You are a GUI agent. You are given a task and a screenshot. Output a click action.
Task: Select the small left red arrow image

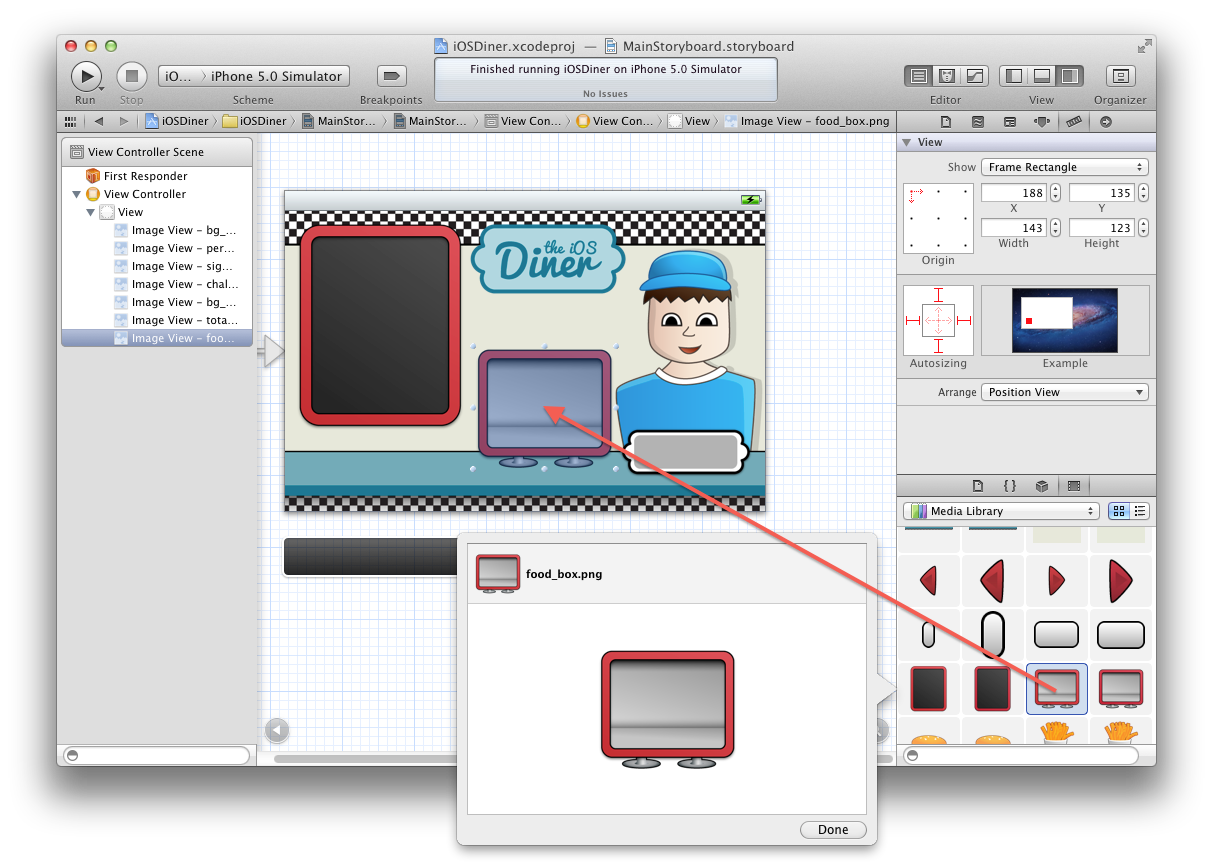[x=928, y=580]
